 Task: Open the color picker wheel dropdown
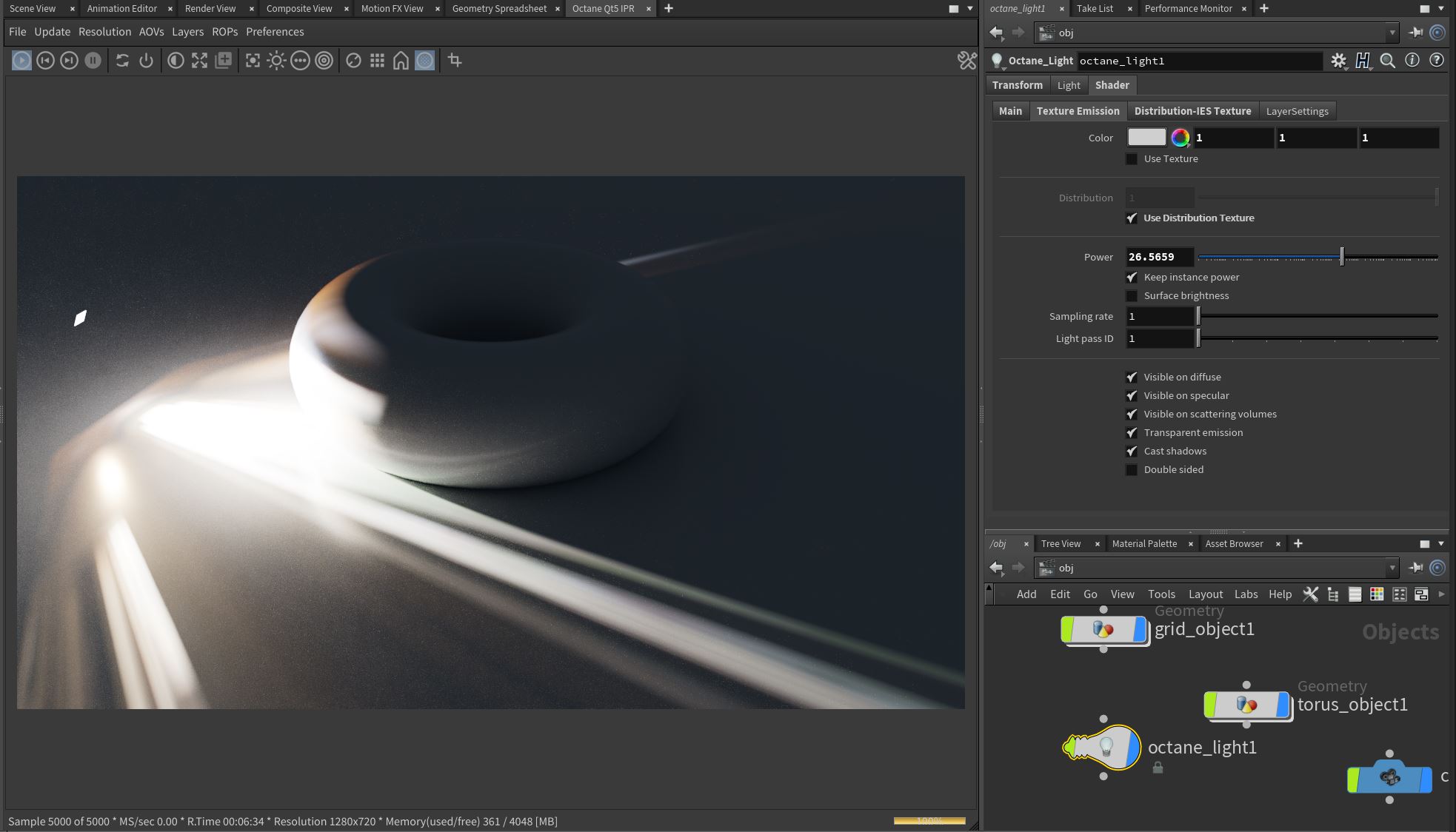1181,138
